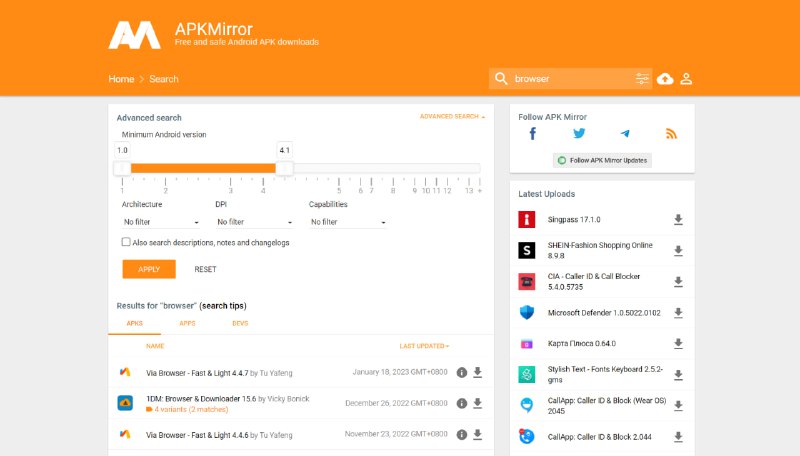
Task: Open APK Mirror Twitter icon
Action: click(579, 134)
